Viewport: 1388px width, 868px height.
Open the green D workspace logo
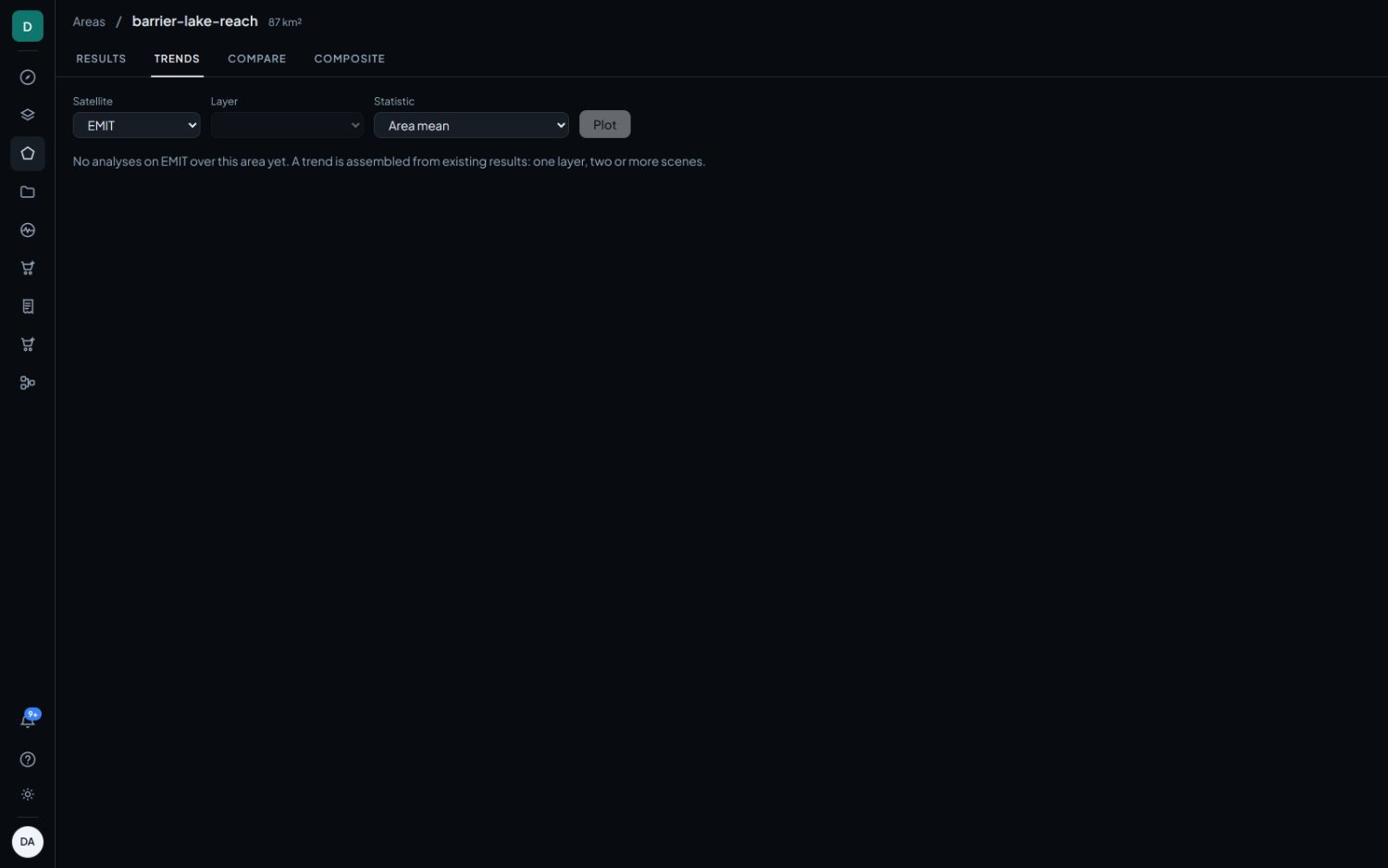[x=28, y=26]
